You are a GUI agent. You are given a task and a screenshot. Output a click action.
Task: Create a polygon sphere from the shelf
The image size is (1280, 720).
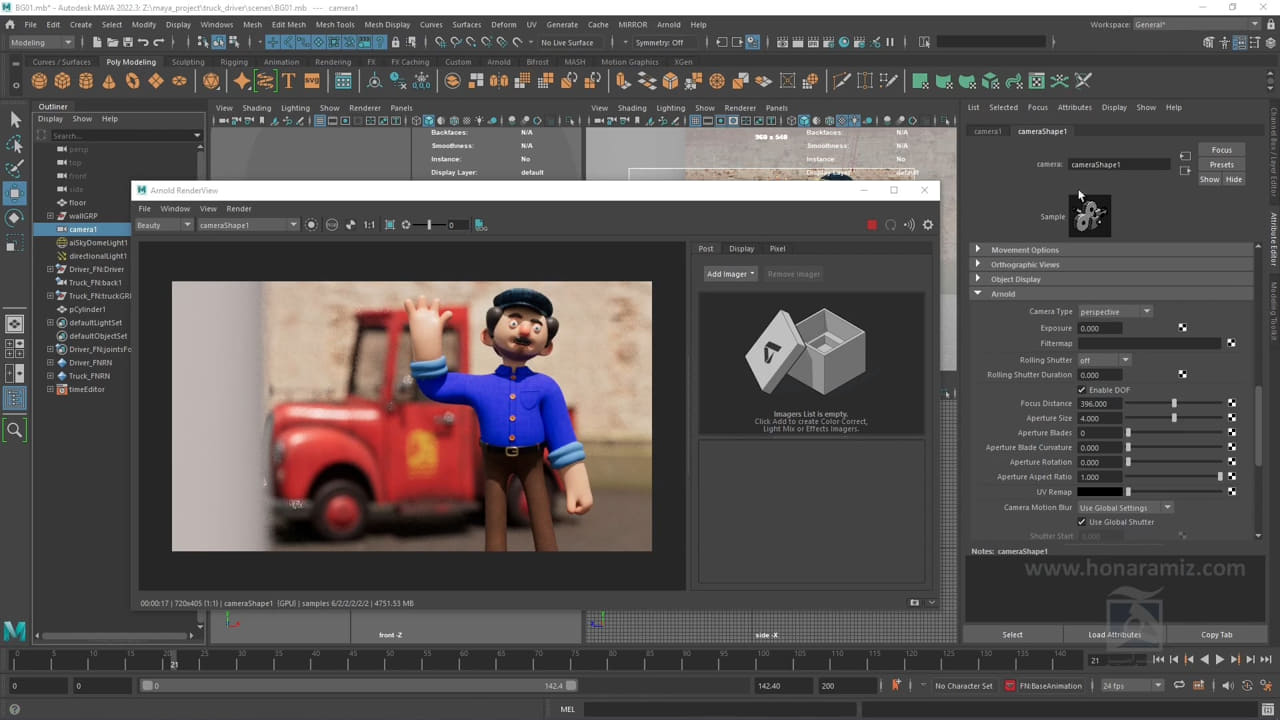pyautogui.click(x=39, y=81)
